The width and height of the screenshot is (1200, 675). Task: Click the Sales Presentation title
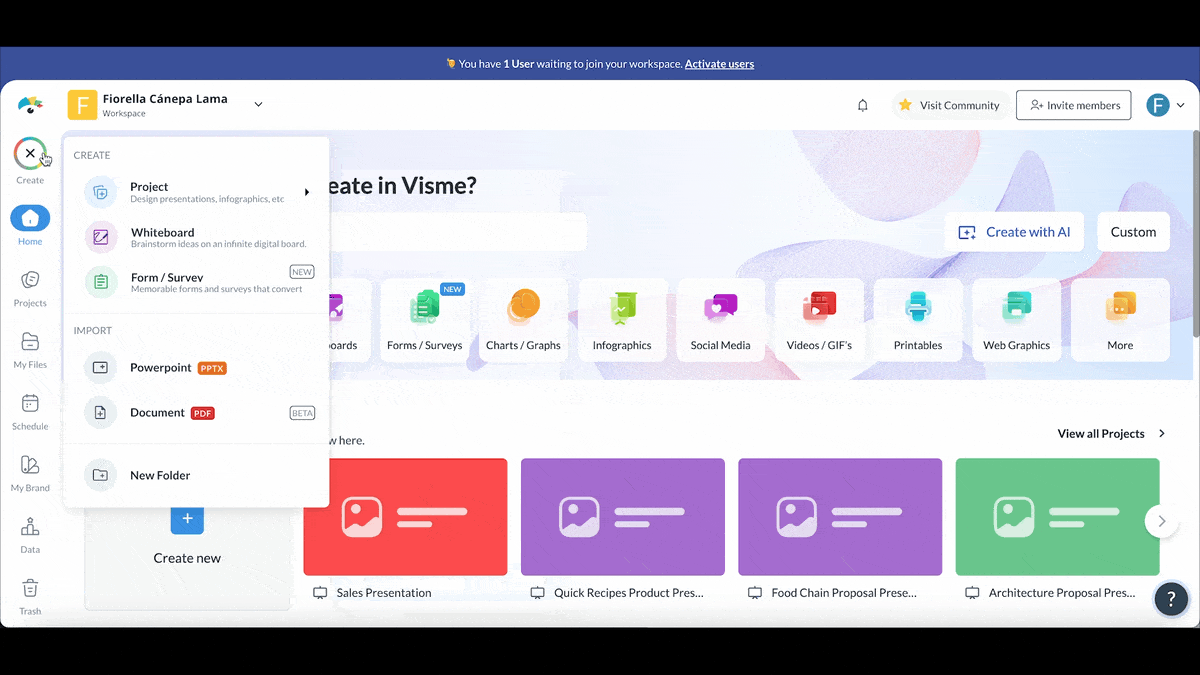click(384, 593)
